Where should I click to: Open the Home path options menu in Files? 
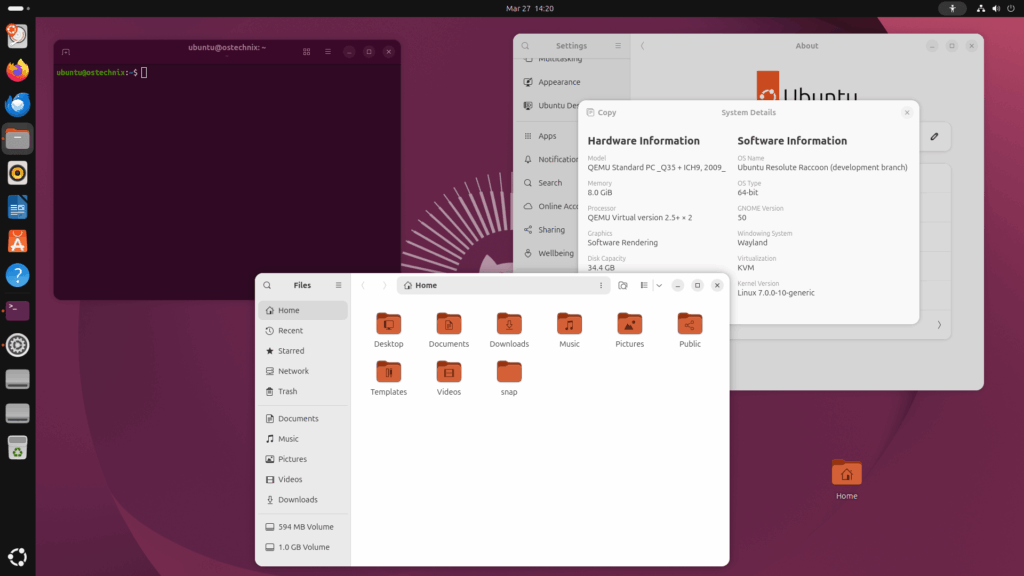601,285
